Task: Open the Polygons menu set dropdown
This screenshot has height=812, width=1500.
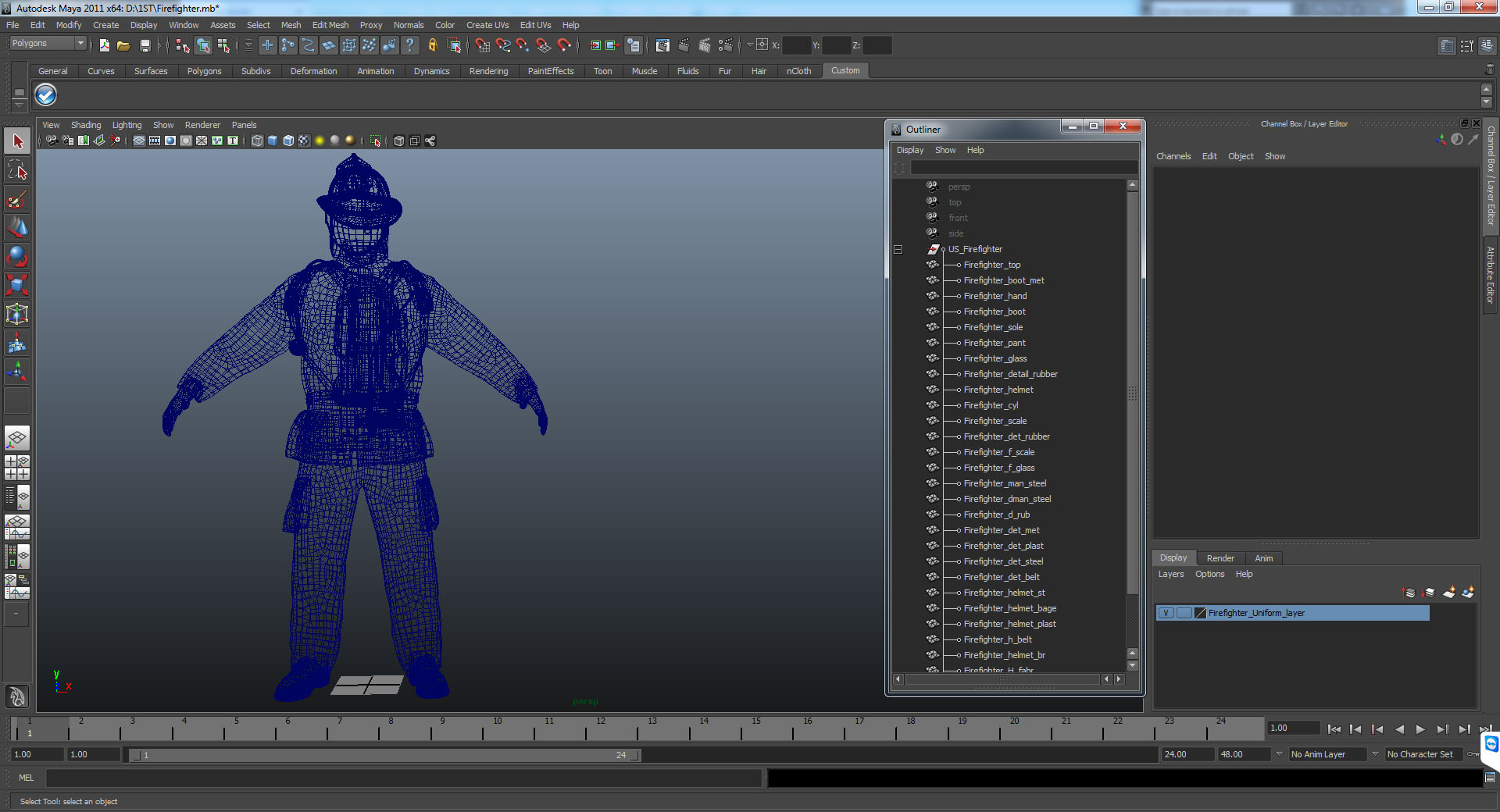Action: pyautogui.click(x=47, y=44)
